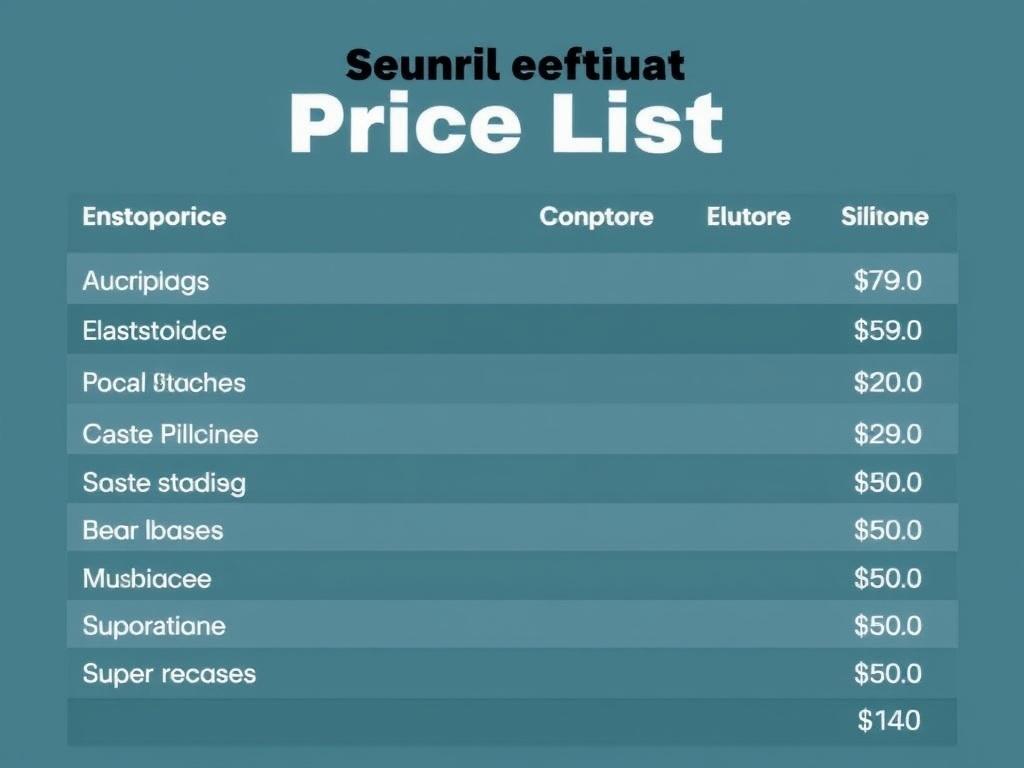The height and width of the screenshot is (768, 1024).
Task: Choose the Caste Pillcinee item
Action: click(170, 434)
